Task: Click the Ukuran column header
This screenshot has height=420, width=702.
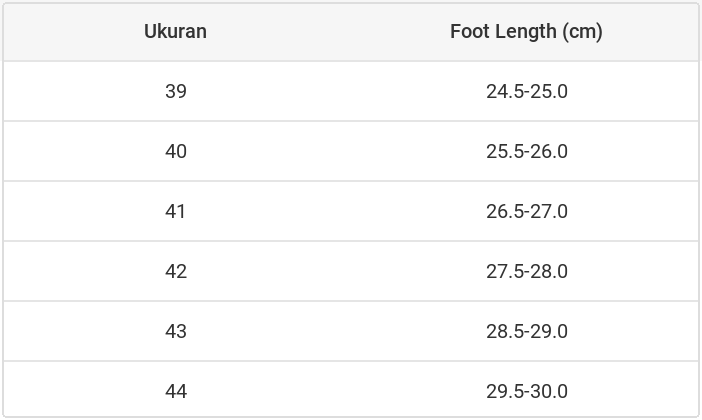Action: [x=175, y=31]
